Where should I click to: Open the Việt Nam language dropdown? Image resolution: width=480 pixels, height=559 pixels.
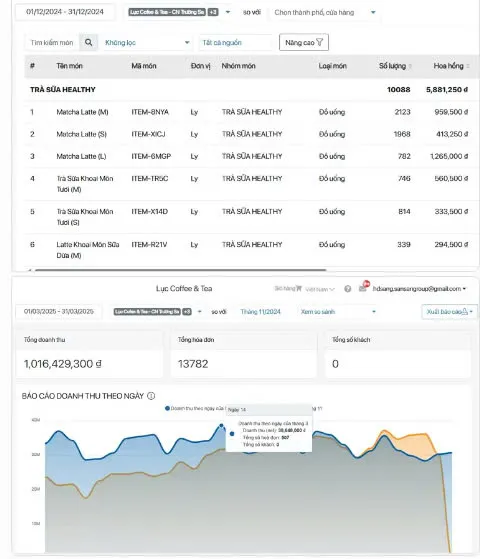coord(320,289)
